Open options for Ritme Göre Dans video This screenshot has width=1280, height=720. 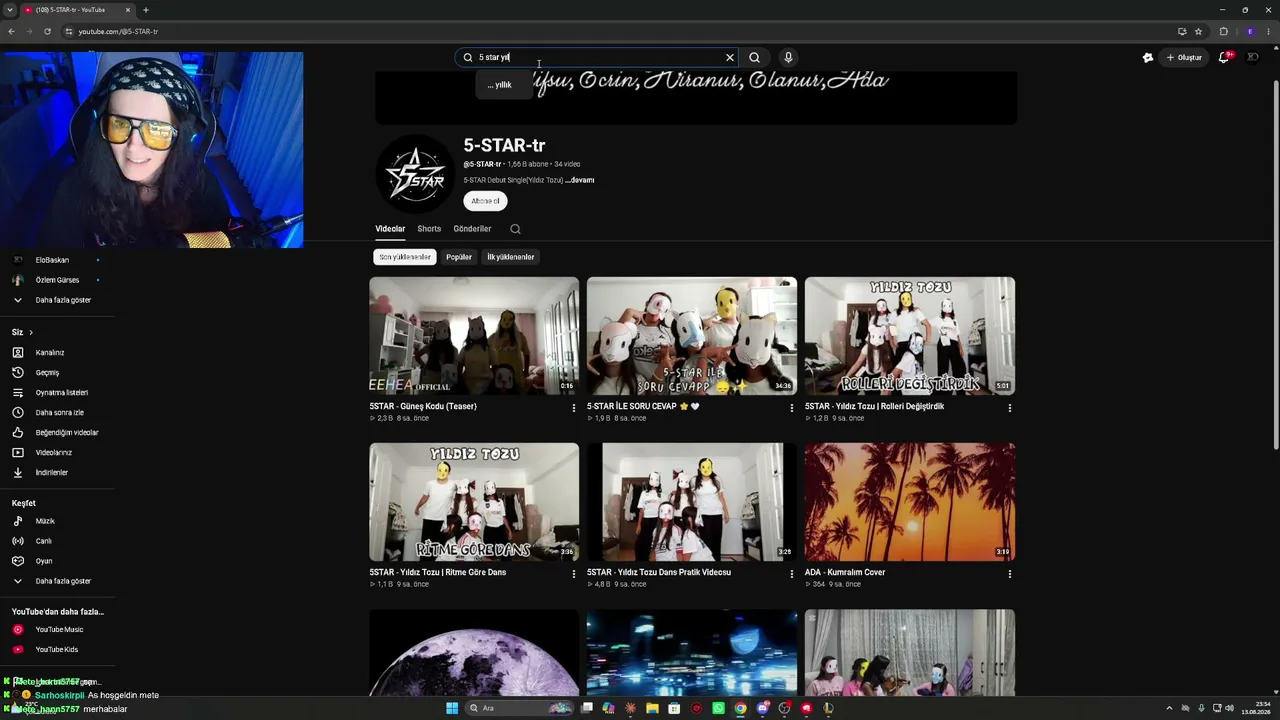point(574,574)
